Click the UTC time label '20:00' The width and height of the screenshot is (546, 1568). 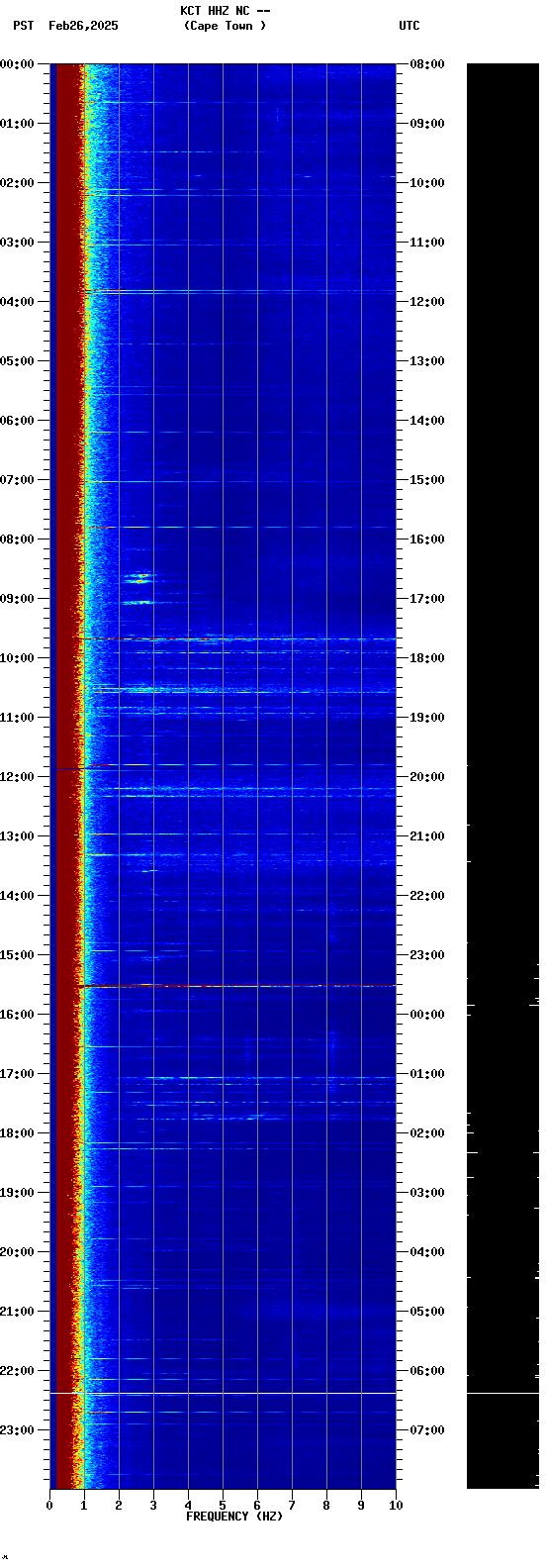(427, 777)
